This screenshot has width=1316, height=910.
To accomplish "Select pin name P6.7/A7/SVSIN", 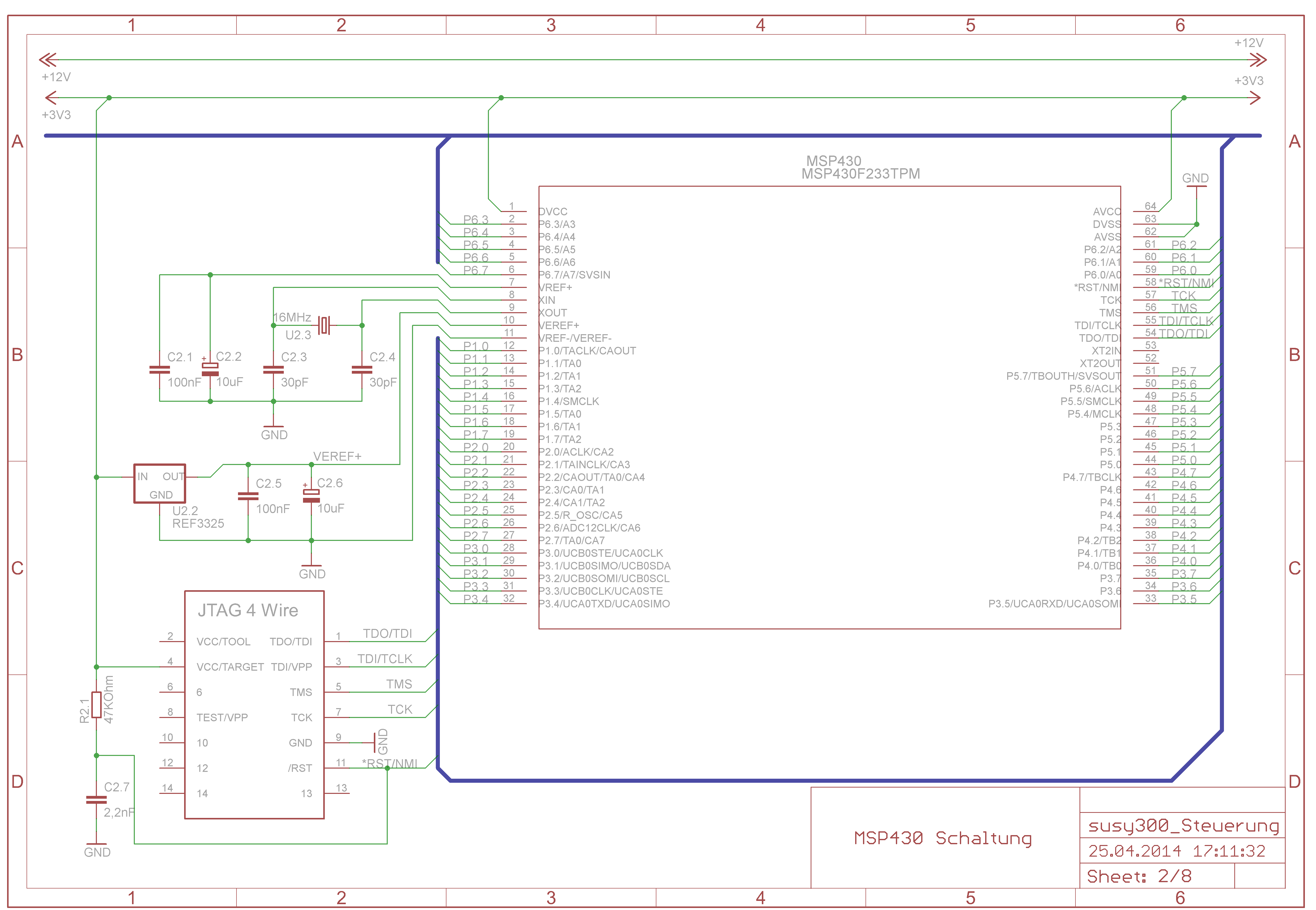I will 574,275.
